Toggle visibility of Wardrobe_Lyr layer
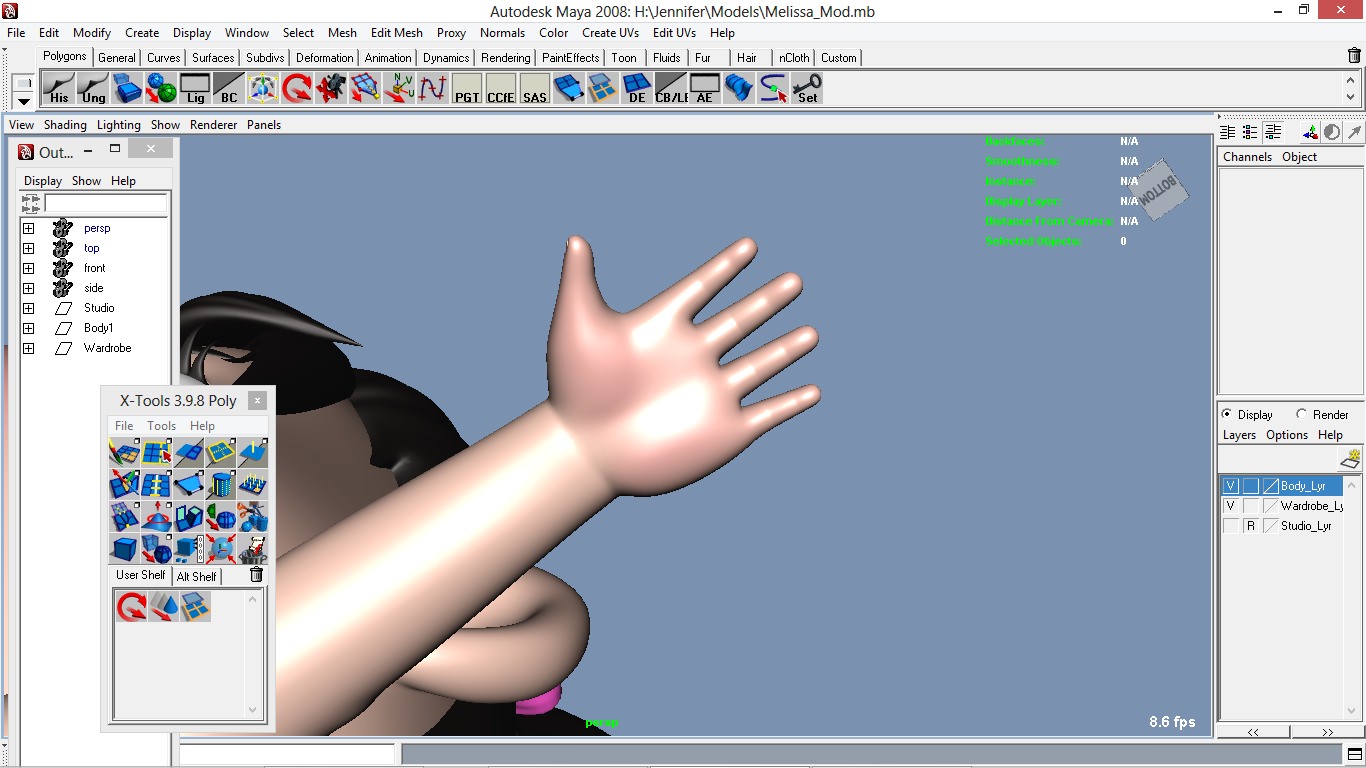This screenshot has width=1366, height=768. (x=1231, y=506)
